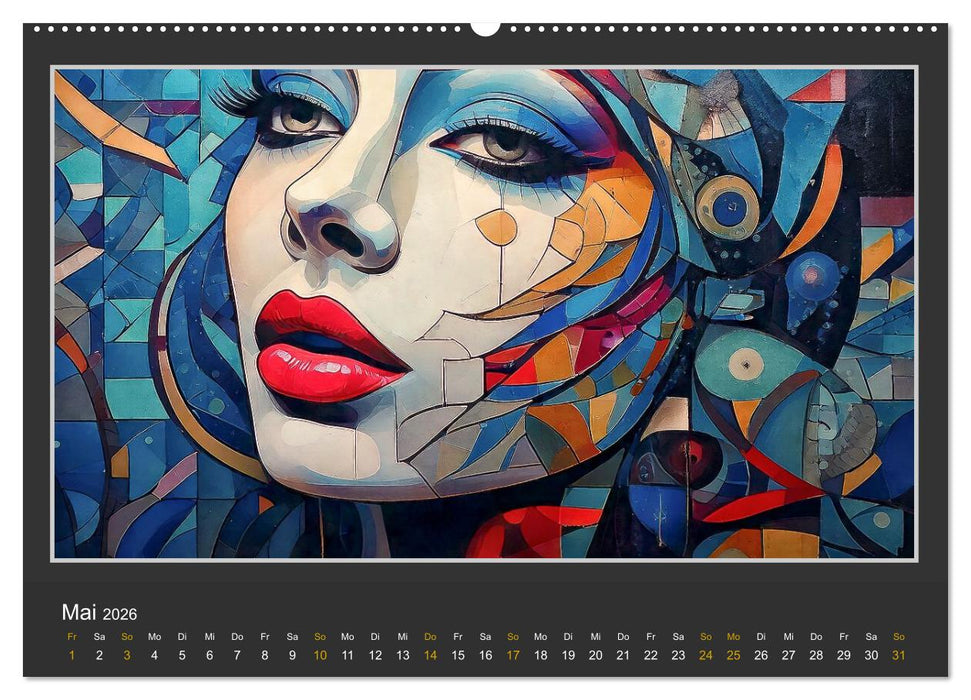The height and width of the screenshot is (700, 971).
Task: Select date 28 in the calendar row
Action: [816, 655]
